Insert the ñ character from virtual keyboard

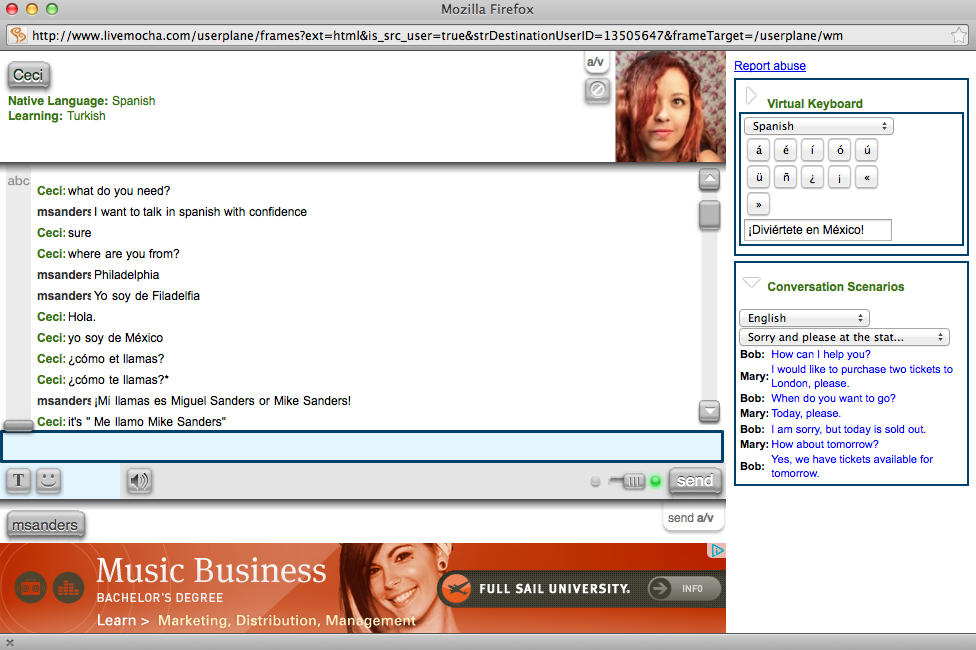coord(787,177)
